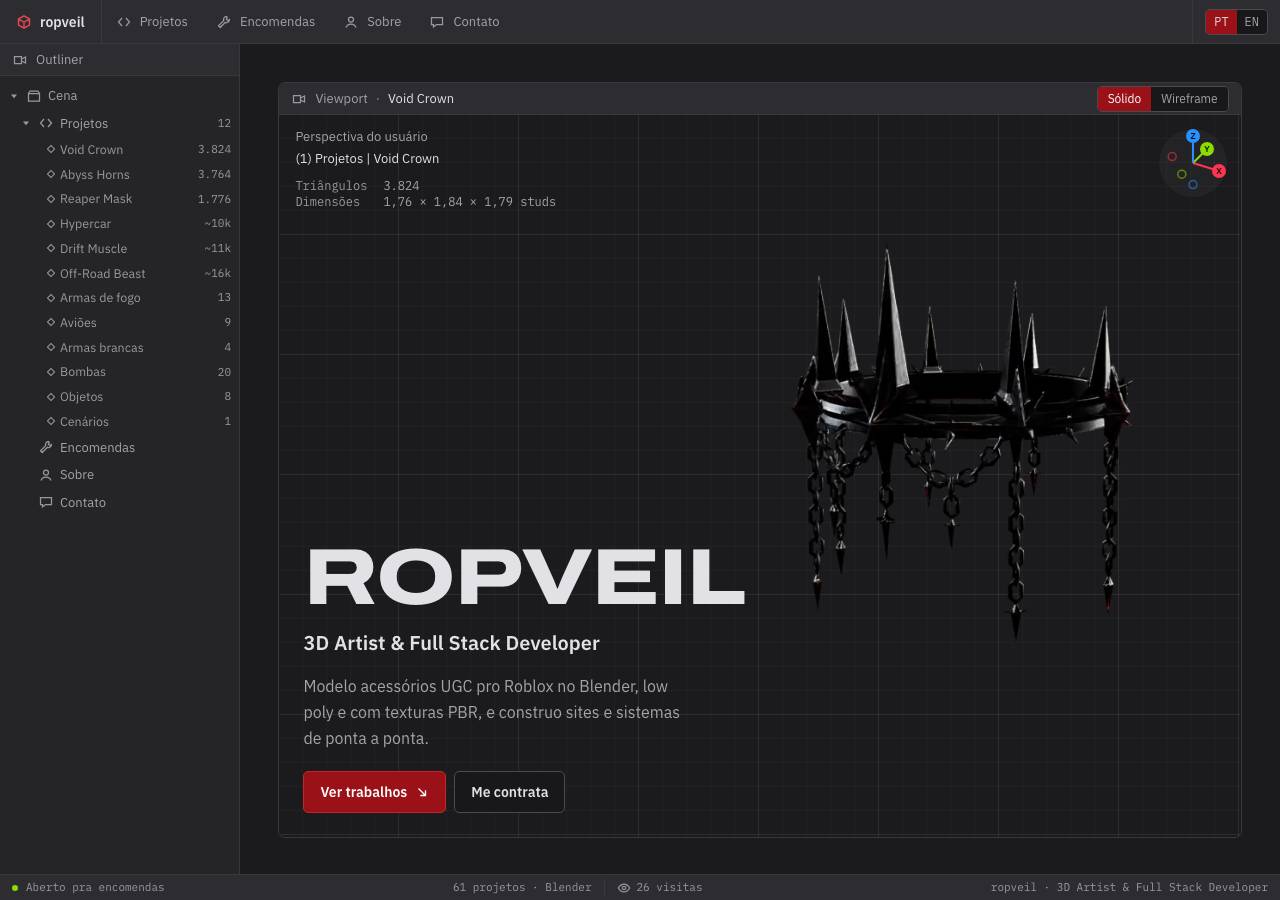Switch language to PT
The height and width of the screenshot is (900, 1280).
(1221, 22)
